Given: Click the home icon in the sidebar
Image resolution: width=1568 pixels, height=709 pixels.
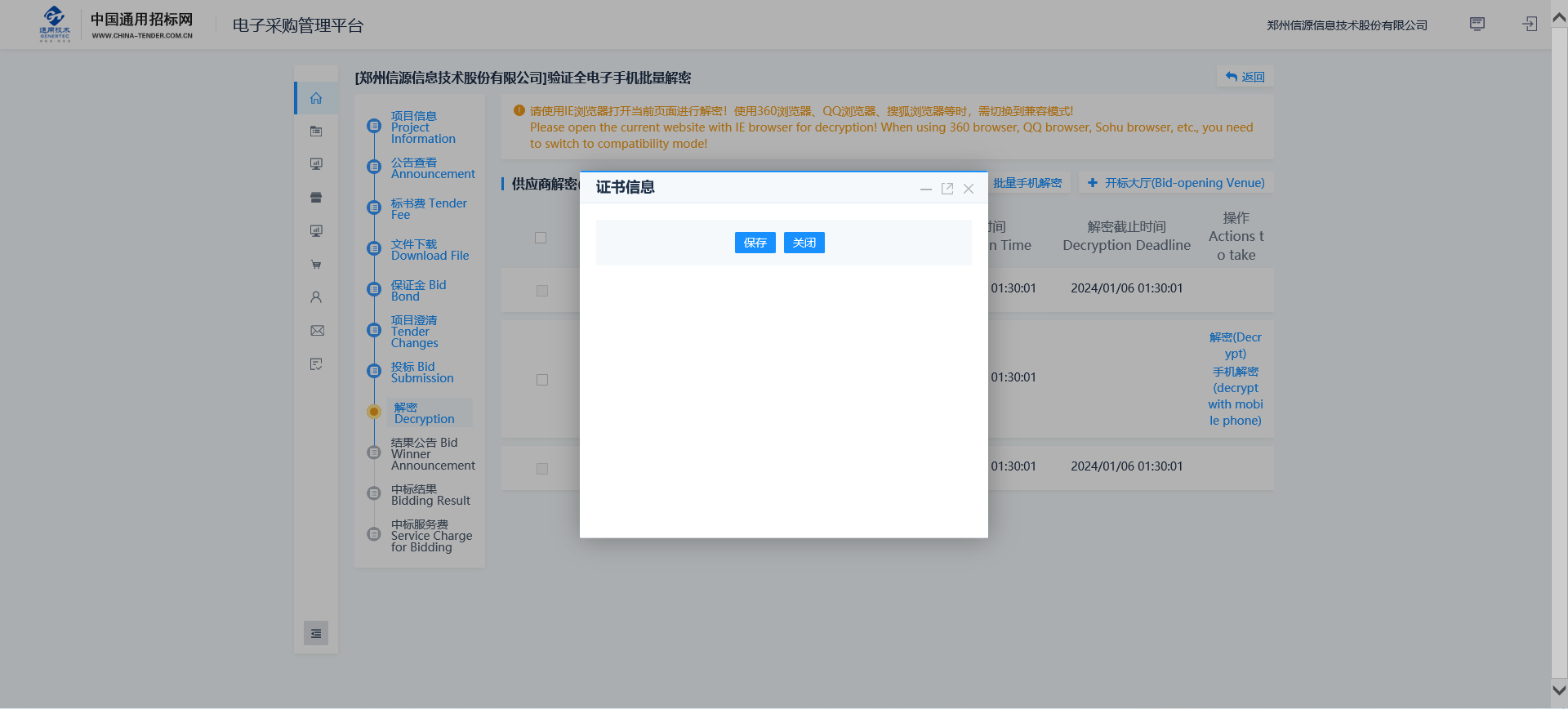Looking at the screenshot, I should [x=316, y=99].
